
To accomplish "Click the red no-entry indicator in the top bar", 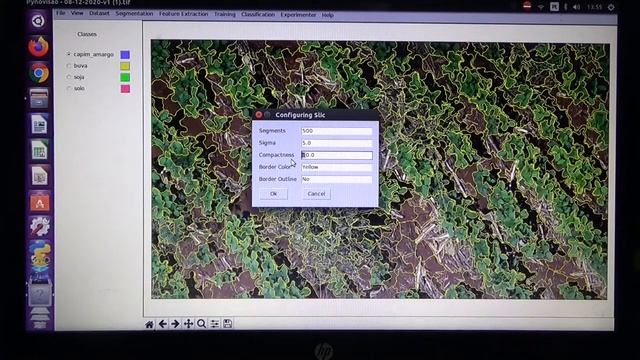I will point(527,6).
